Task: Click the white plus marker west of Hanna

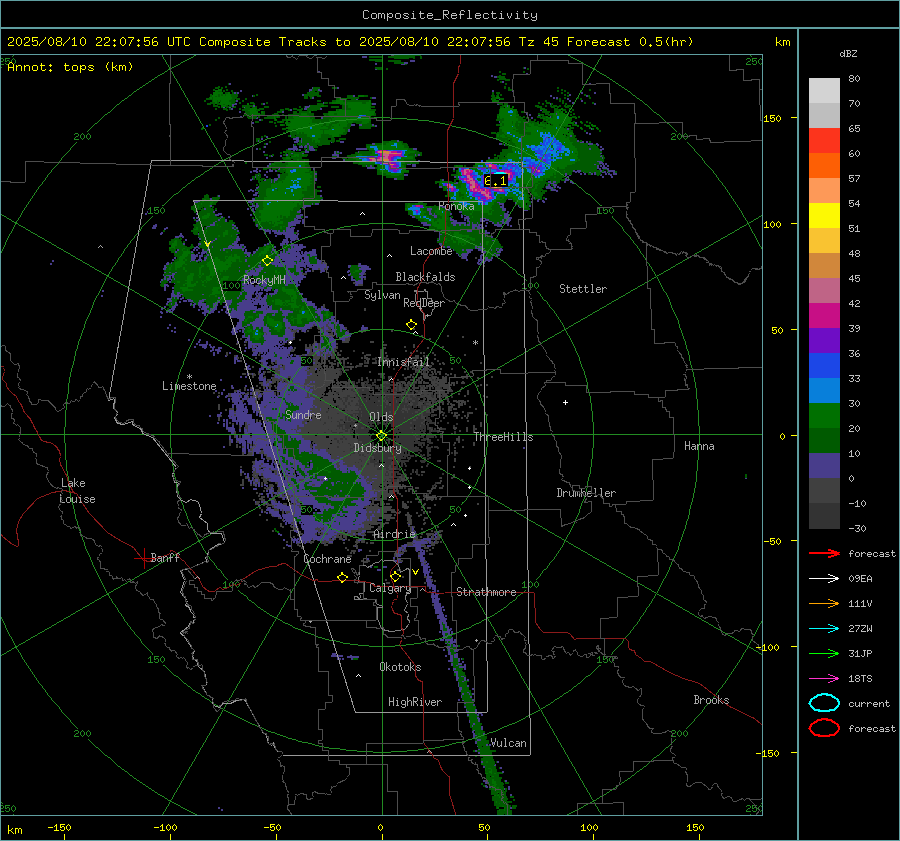Action: coord(565,402)
